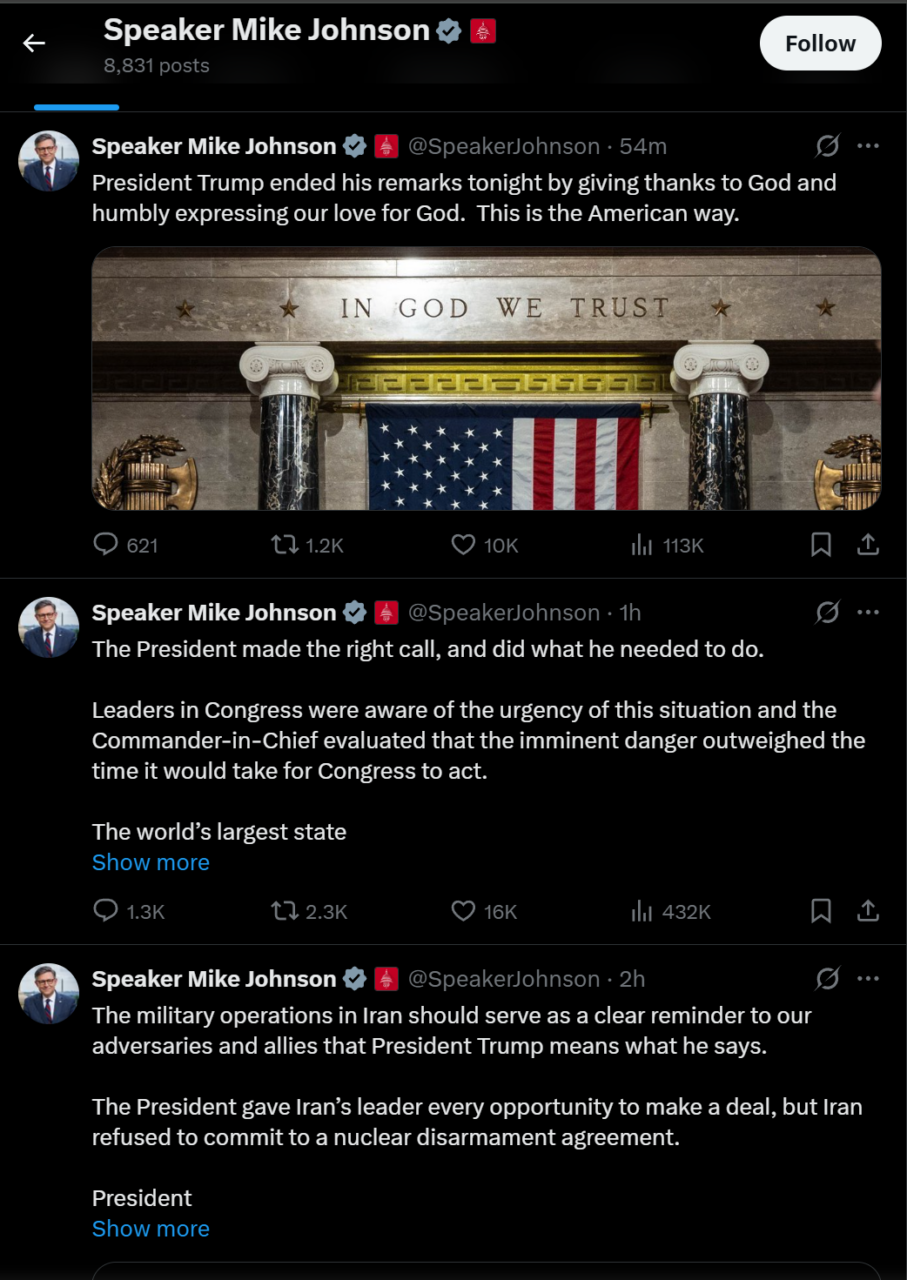View analytics showing 113K views
Viewport: 907px width, 1280px height.
641,544
